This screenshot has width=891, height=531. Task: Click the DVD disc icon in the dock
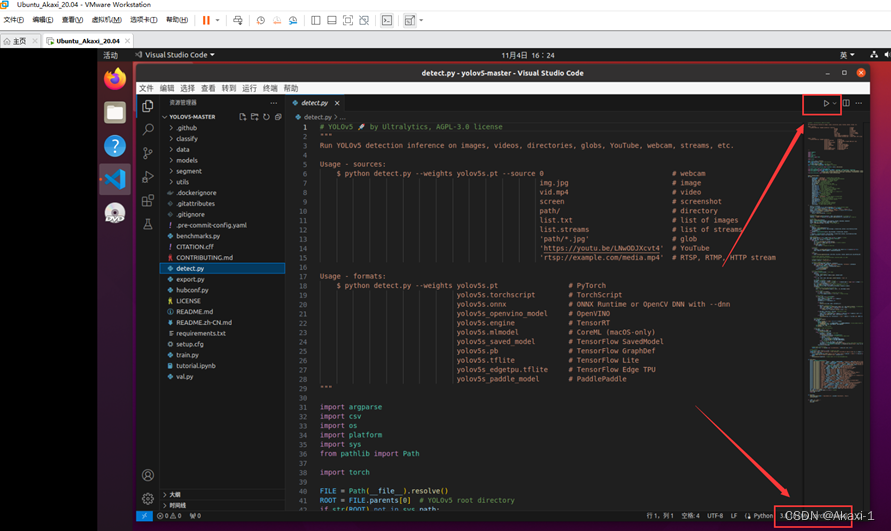coord(115,213)
